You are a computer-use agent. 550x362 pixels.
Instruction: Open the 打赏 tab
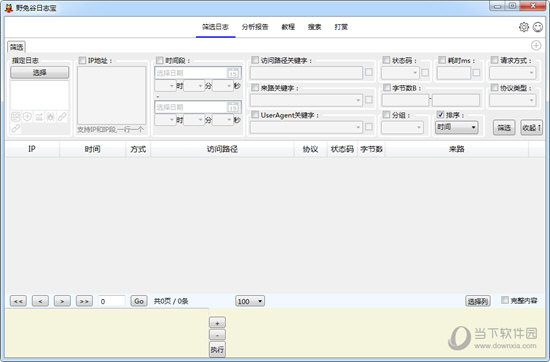341,27
